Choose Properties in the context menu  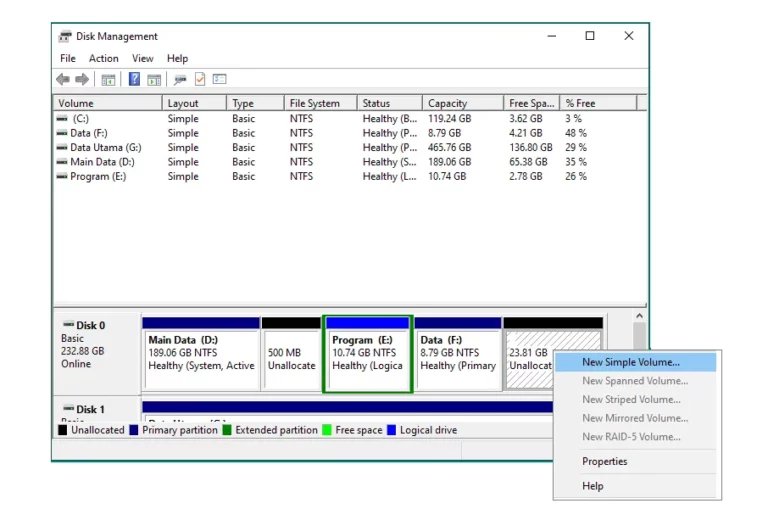pos(636,461)
